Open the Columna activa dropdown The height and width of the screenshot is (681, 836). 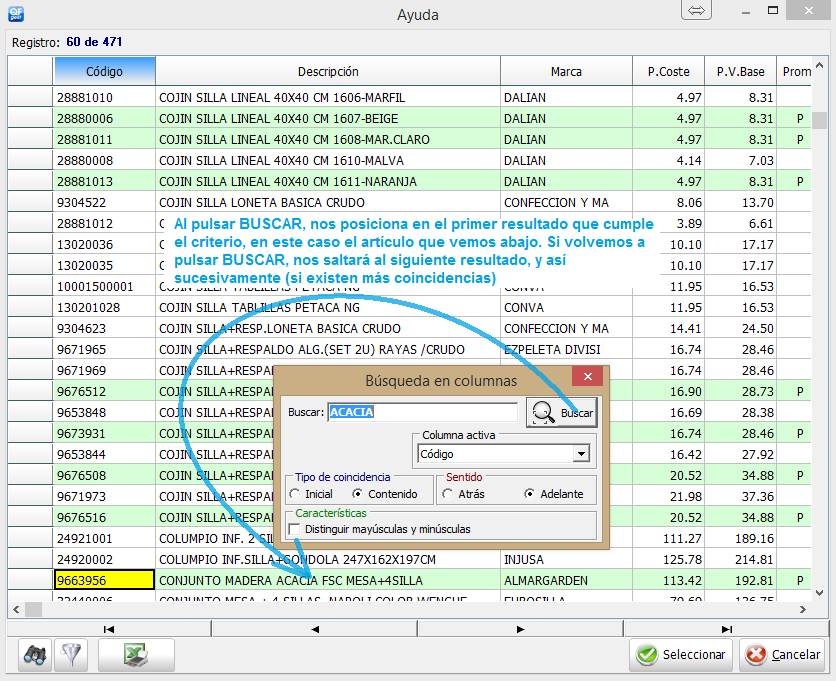click(x=581, y=454)
